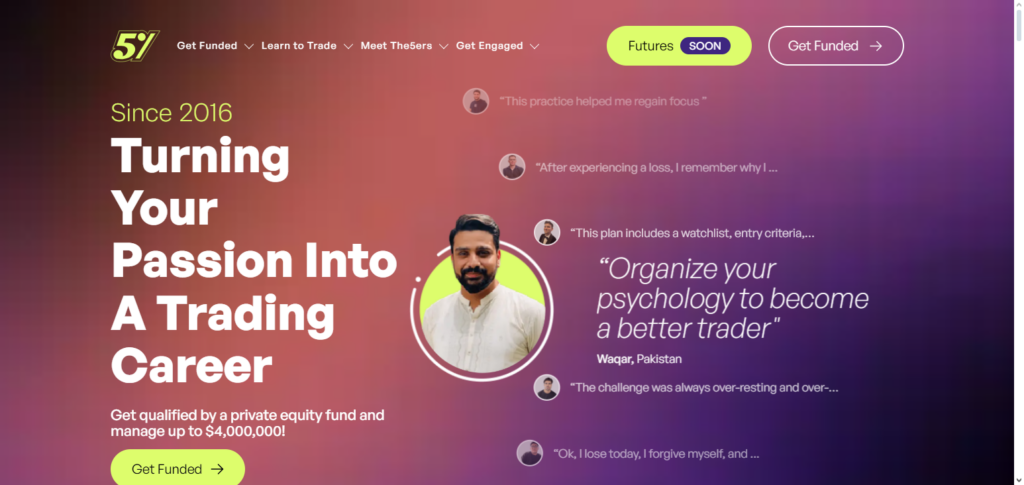The width and height of the screenshot is (1024, 485).
Task: Click the page's vertical scrollbar thumb
Action: point(1018,25)
